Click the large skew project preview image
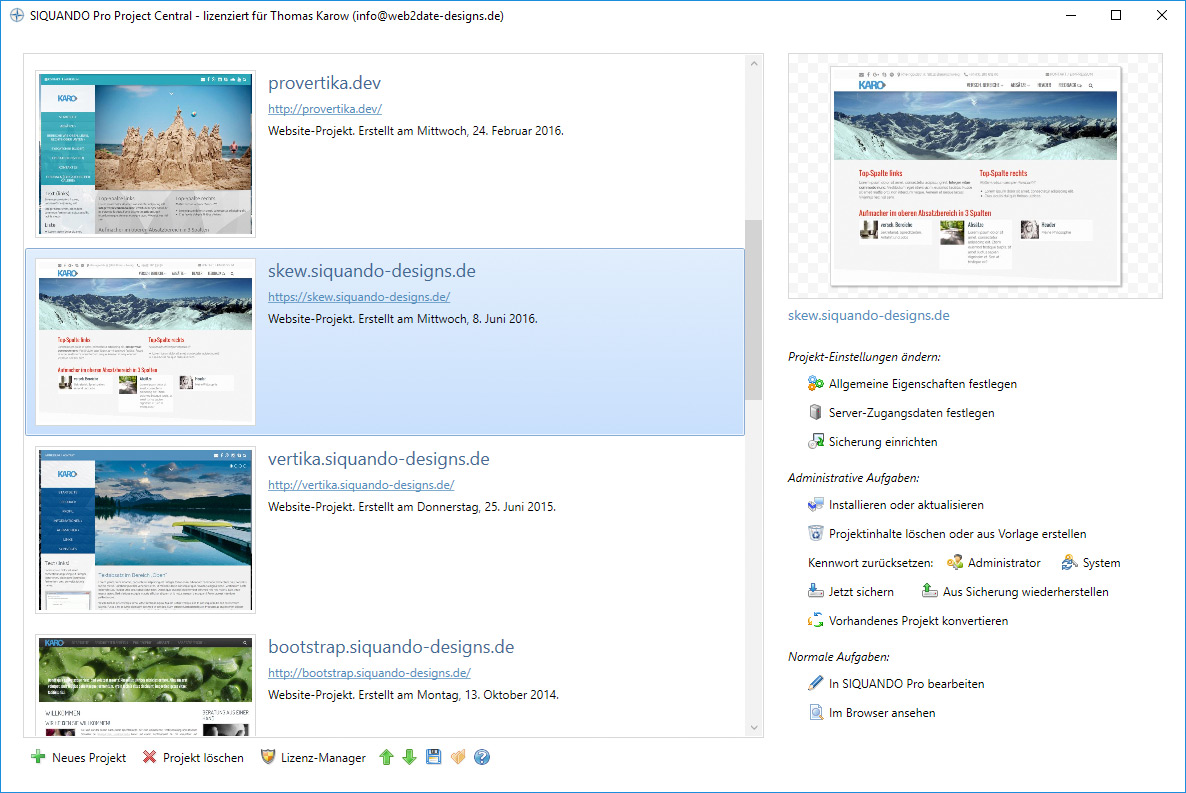 click(975, 176)
